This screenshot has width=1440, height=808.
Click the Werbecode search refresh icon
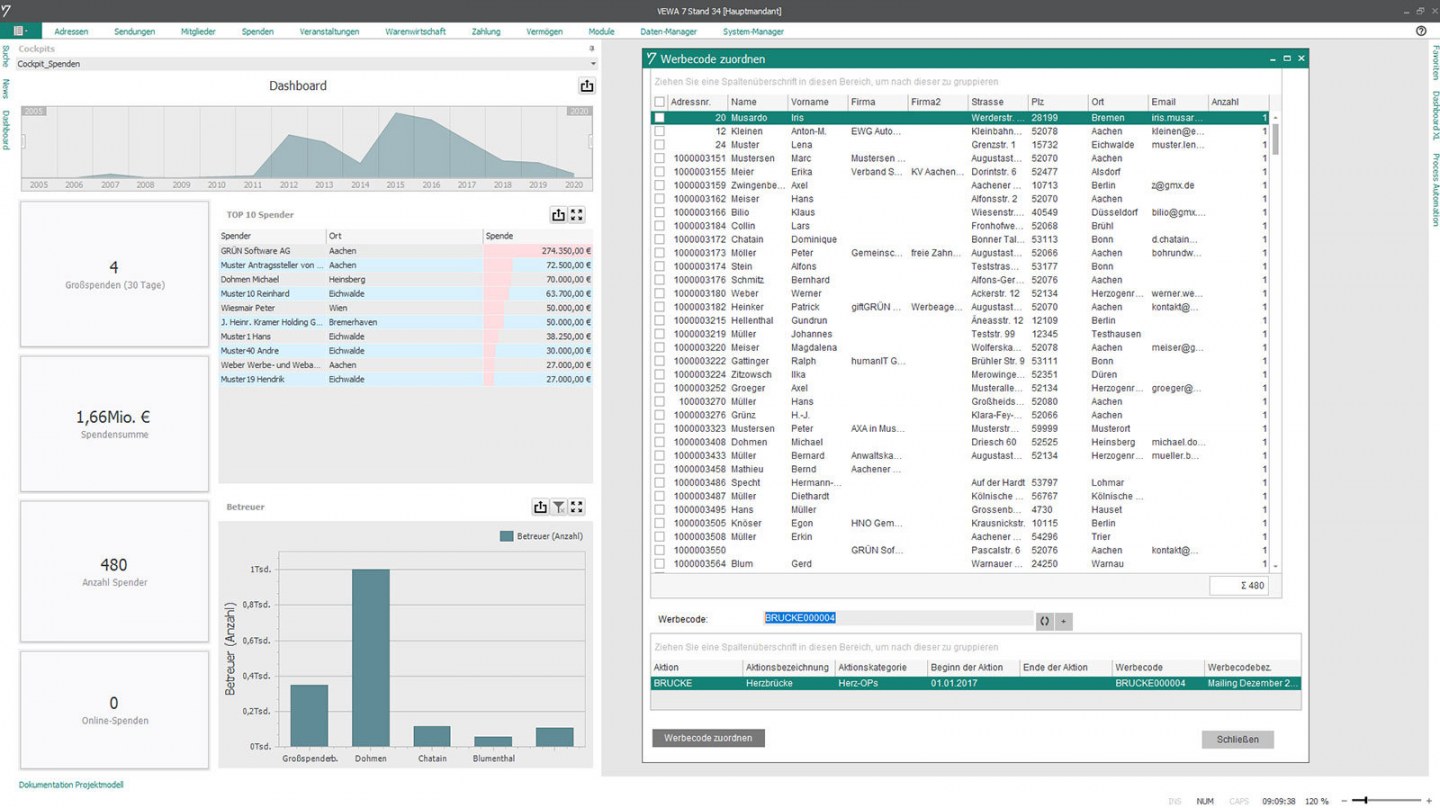coord(1044,621)
